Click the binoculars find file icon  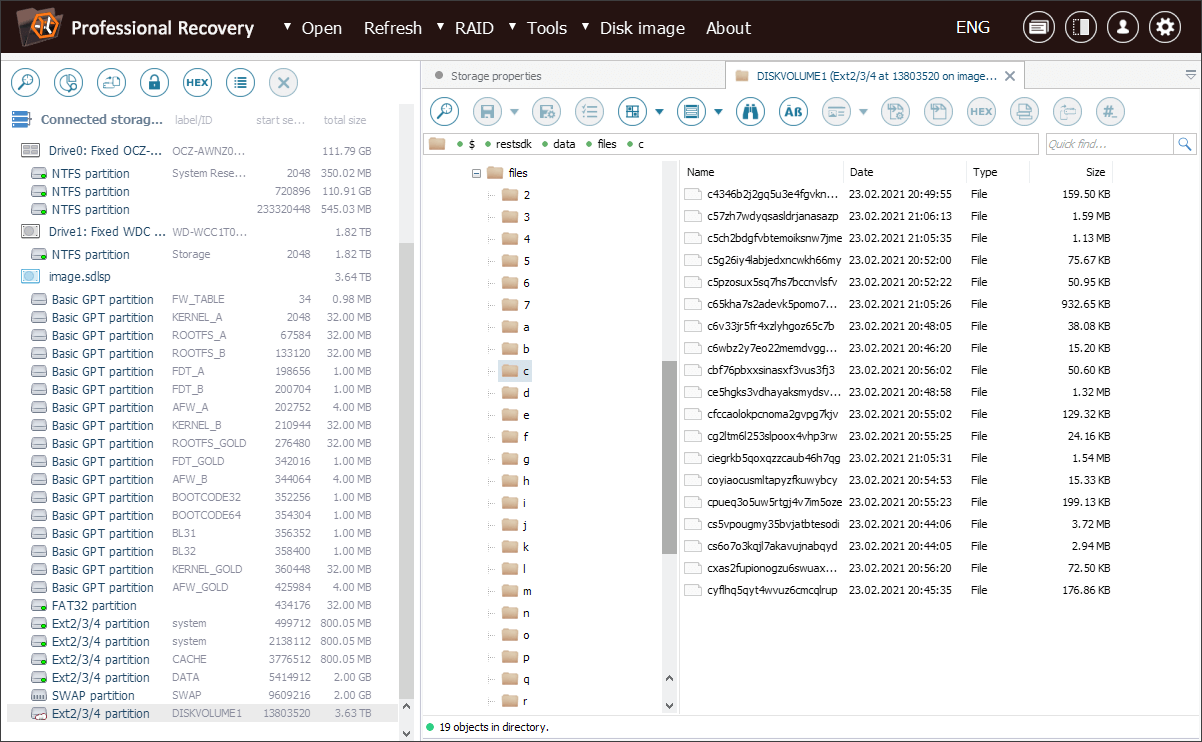coord(750,111)
